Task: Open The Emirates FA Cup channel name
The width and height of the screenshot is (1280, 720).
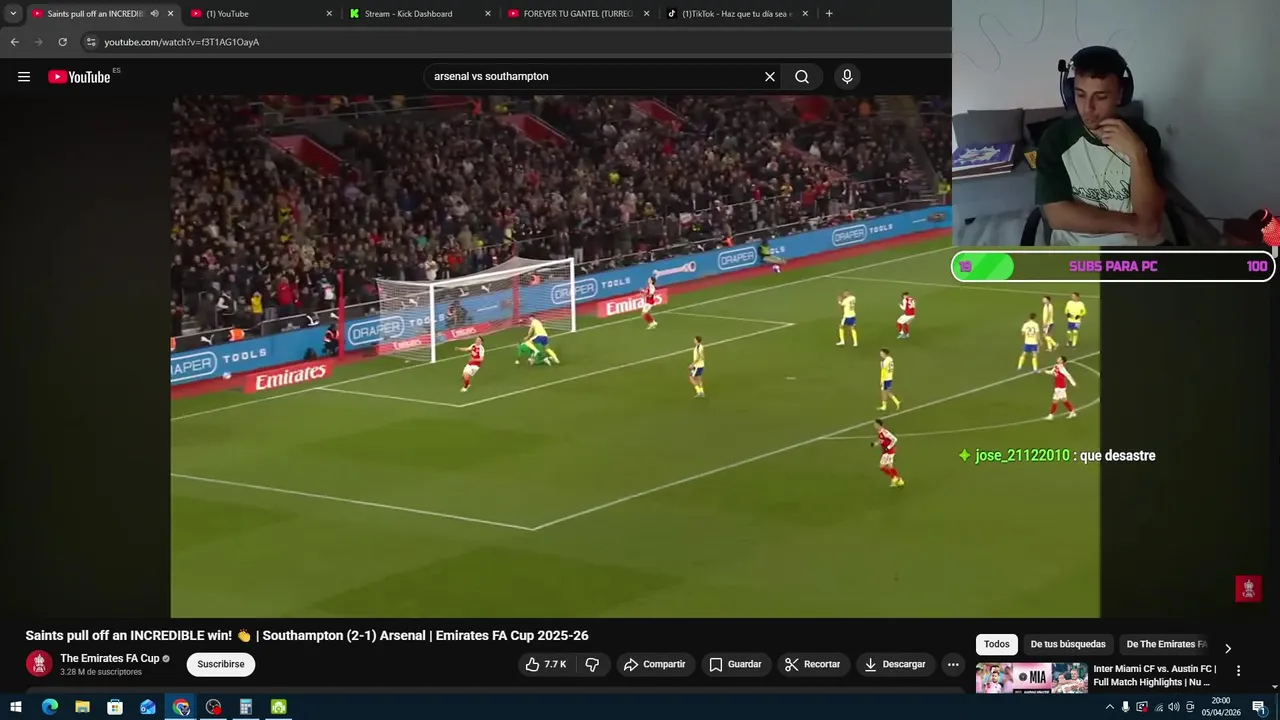Action: tap(110, 658)
